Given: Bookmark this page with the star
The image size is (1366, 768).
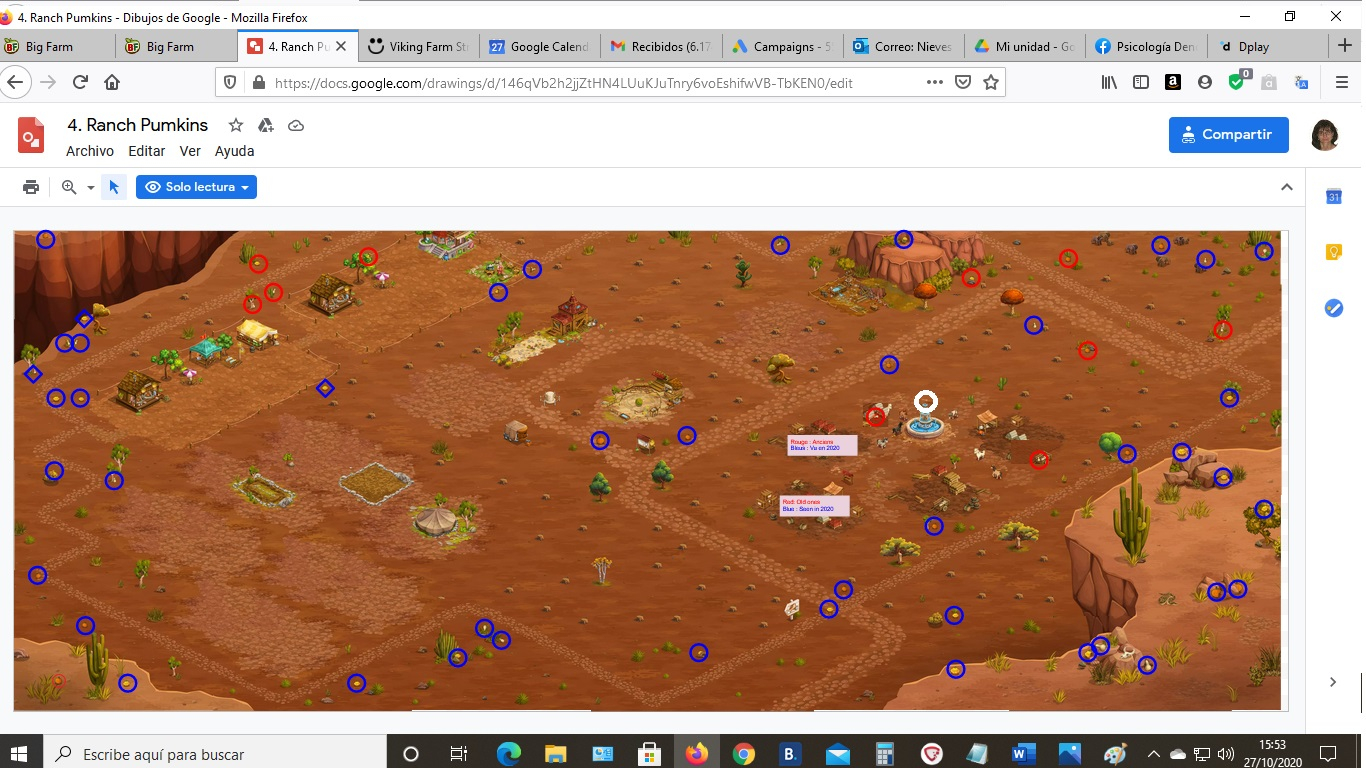Looking at the screenshot, I should [x=991, y=83].
